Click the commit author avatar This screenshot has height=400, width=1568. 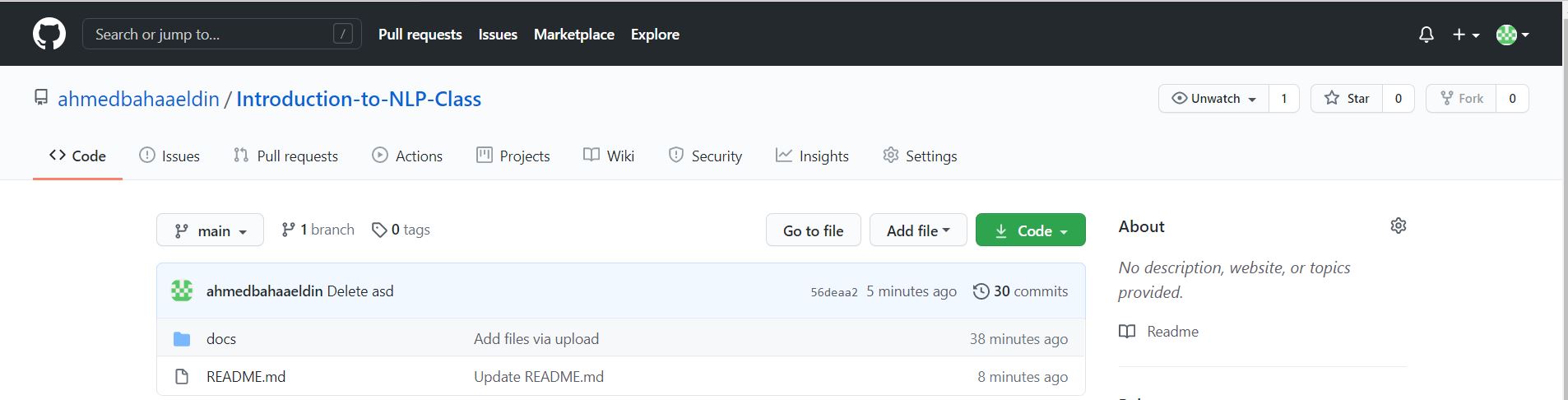pos(182,291)
